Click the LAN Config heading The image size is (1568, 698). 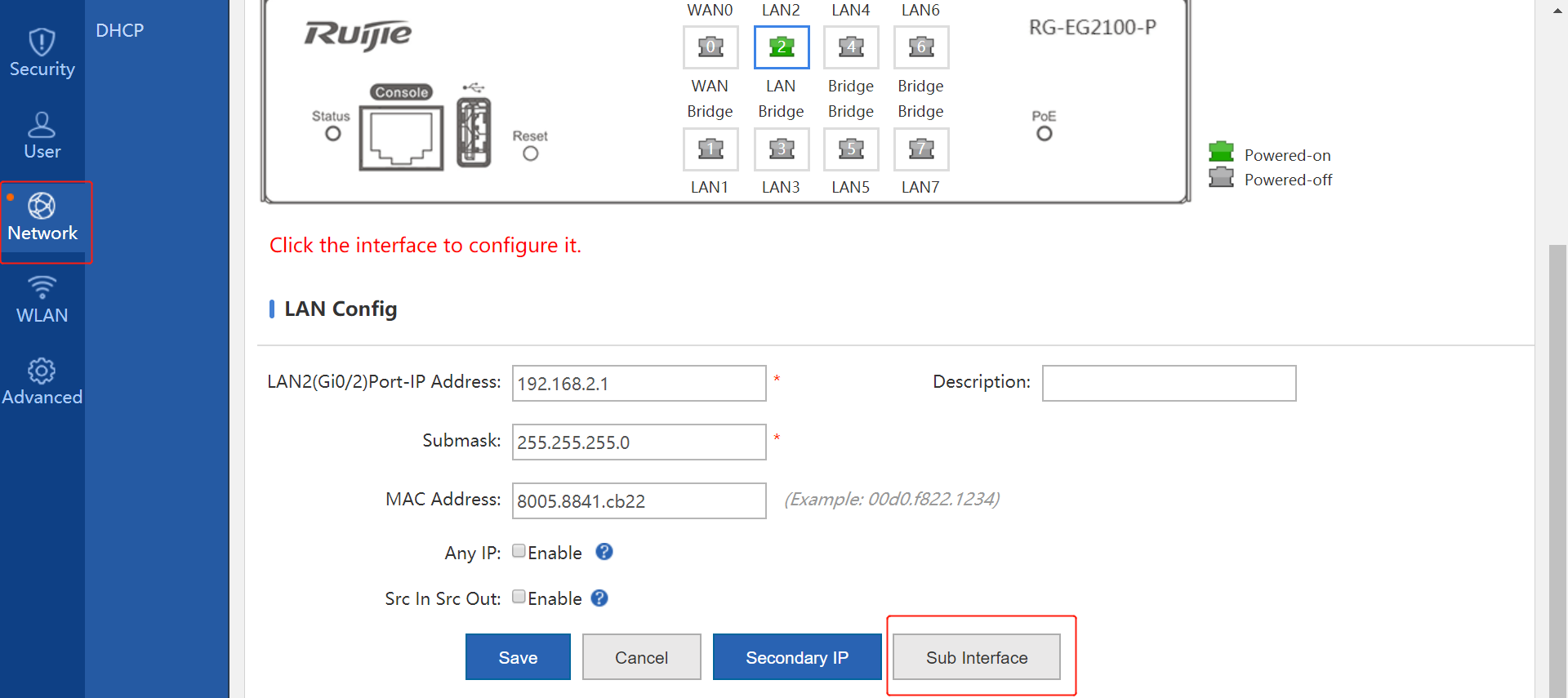point(341,309)
